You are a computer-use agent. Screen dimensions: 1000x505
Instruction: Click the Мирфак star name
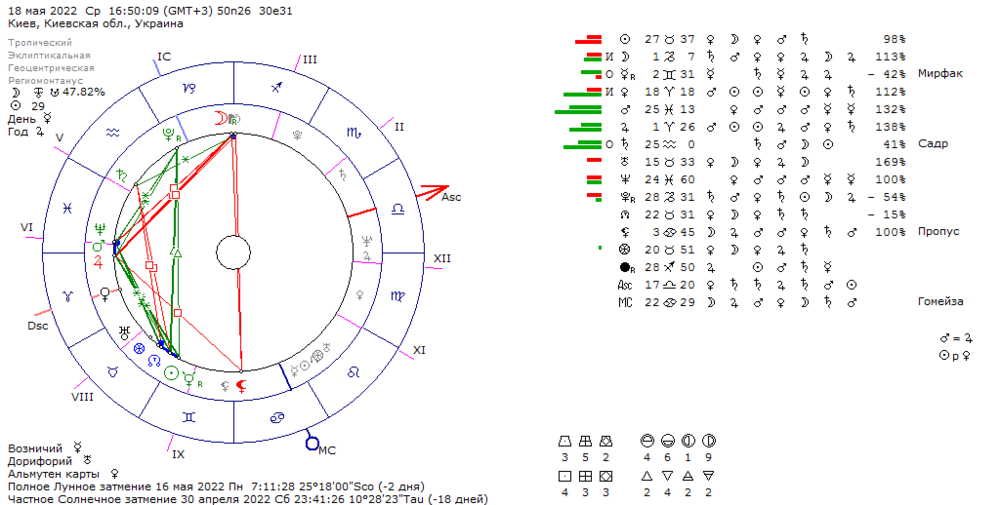tap(940, 73)
